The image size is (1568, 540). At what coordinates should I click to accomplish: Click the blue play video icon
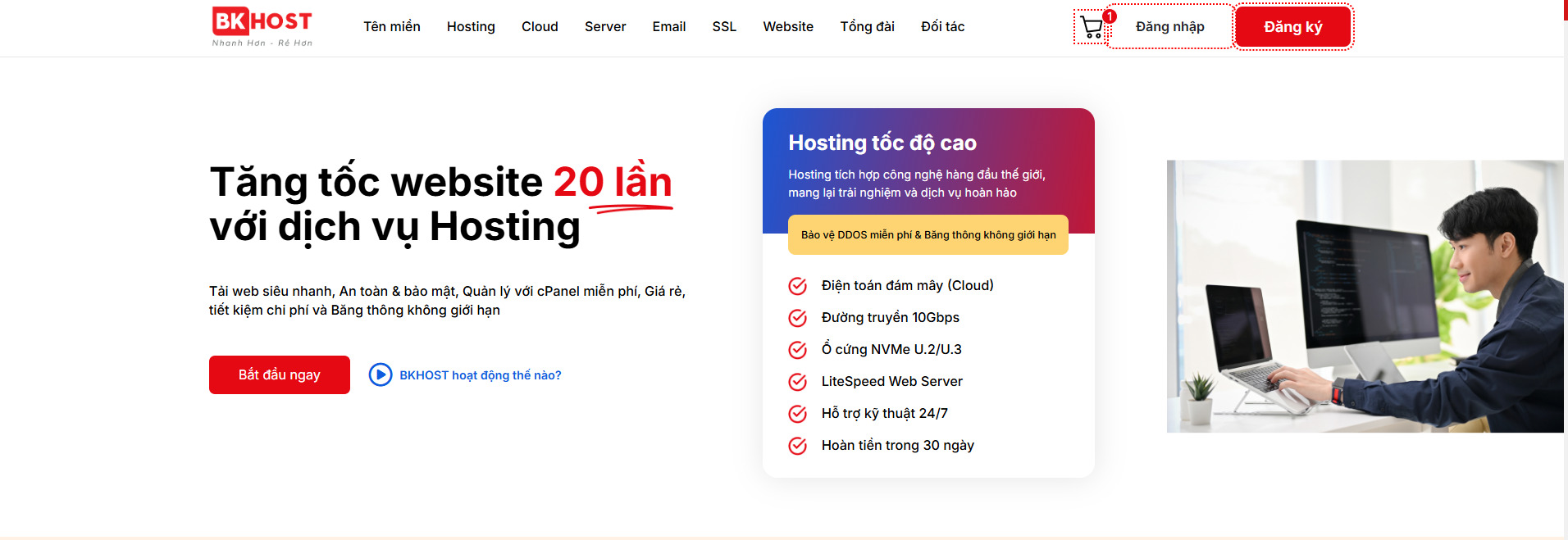pyautogui.click(x=381, y=374)
